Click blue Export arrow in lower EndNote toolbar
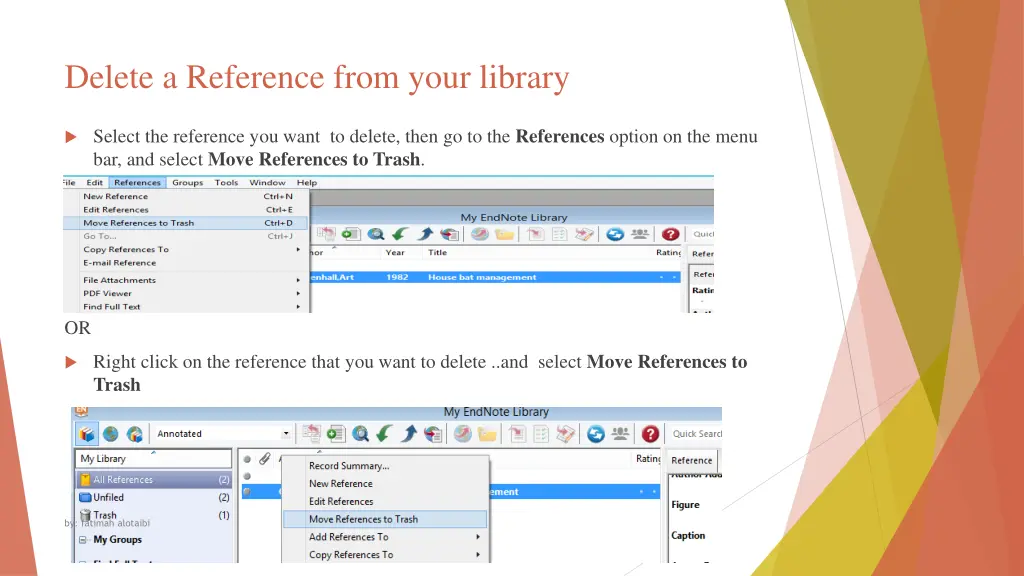 [409, 433]
